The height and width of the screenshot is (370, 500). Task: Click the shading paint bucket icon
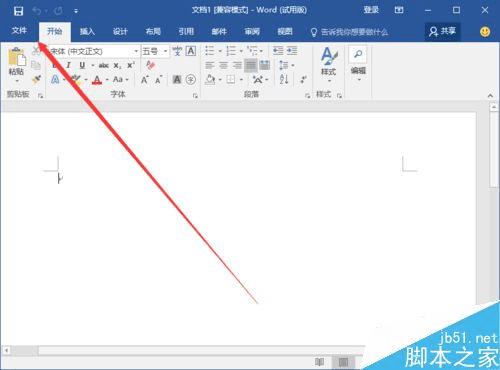click(210, 80)
